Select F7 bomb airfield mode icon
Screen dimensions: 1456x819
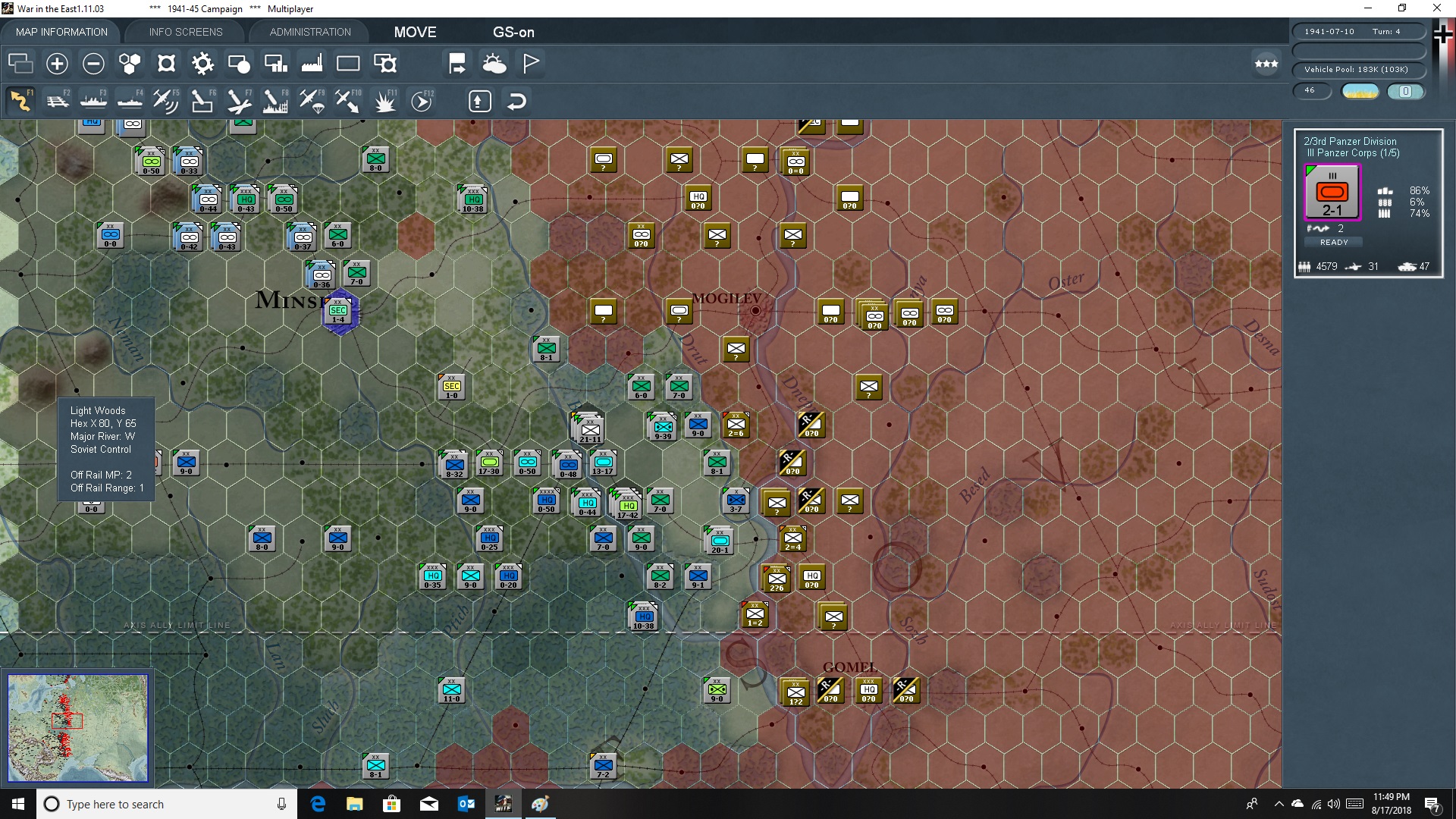point(239,101)
